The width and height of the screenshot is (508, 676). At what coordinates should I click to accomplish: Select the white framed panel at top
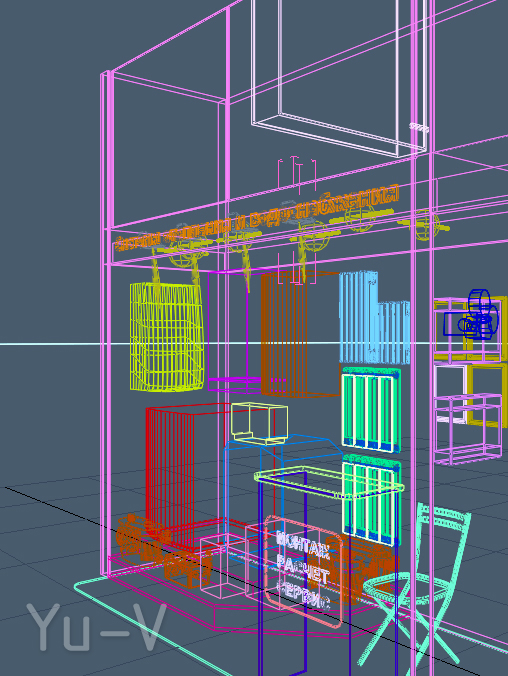click(340, 78)
